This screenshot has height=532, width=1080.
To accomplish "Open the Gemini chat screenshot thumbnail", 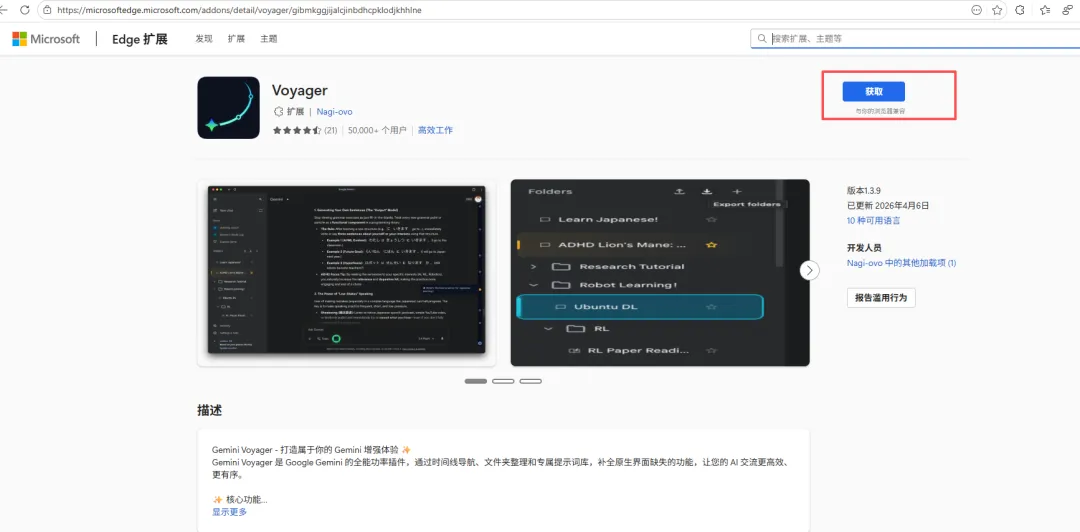I will click(346, 273).
